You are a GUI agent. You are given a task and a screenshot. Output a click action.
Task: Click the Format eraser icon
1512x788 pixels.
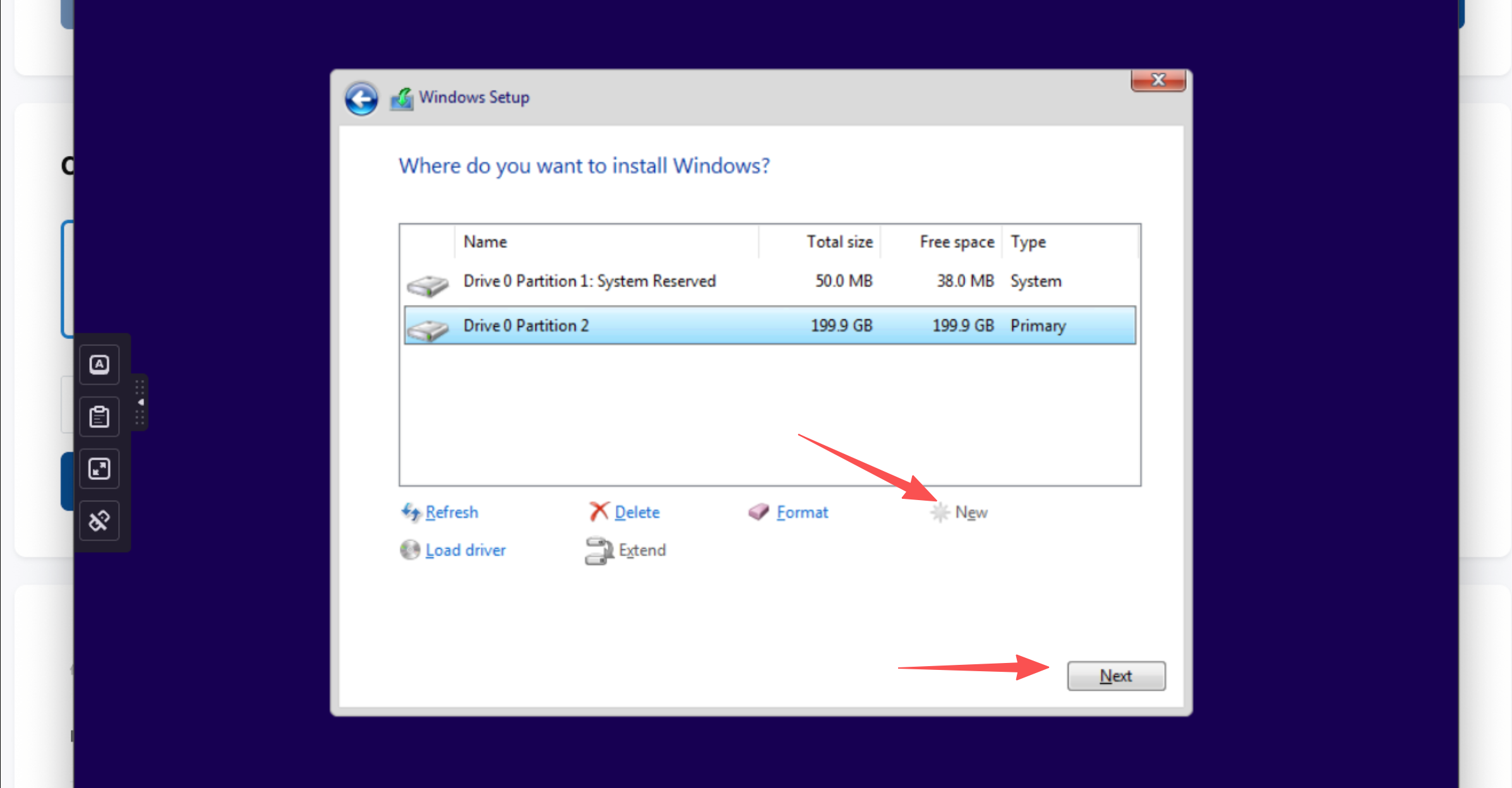(759, 511)
